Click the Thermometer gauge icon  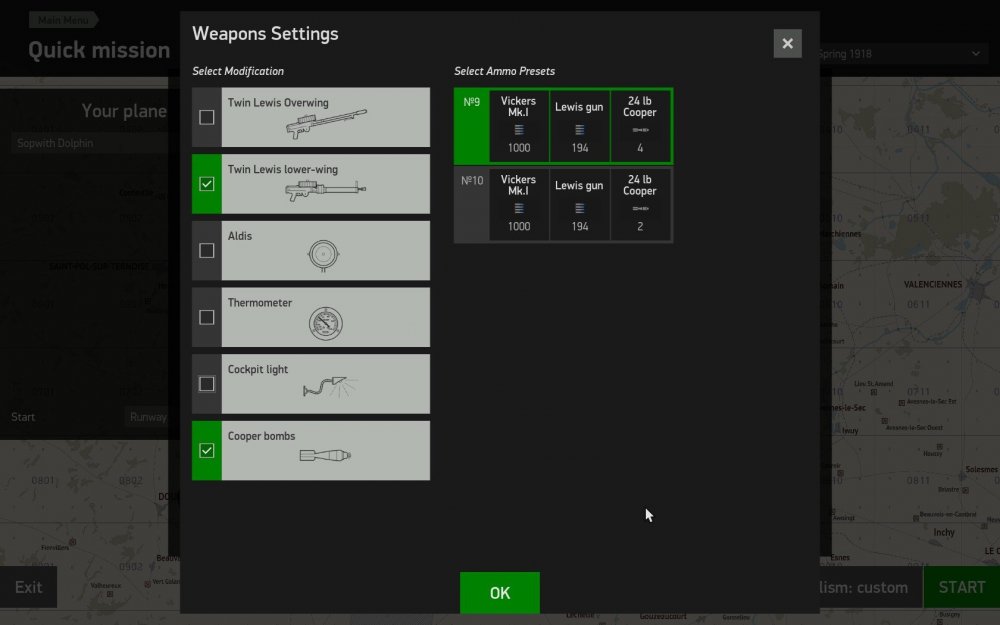pyautogui.click(x=326, y=323)
